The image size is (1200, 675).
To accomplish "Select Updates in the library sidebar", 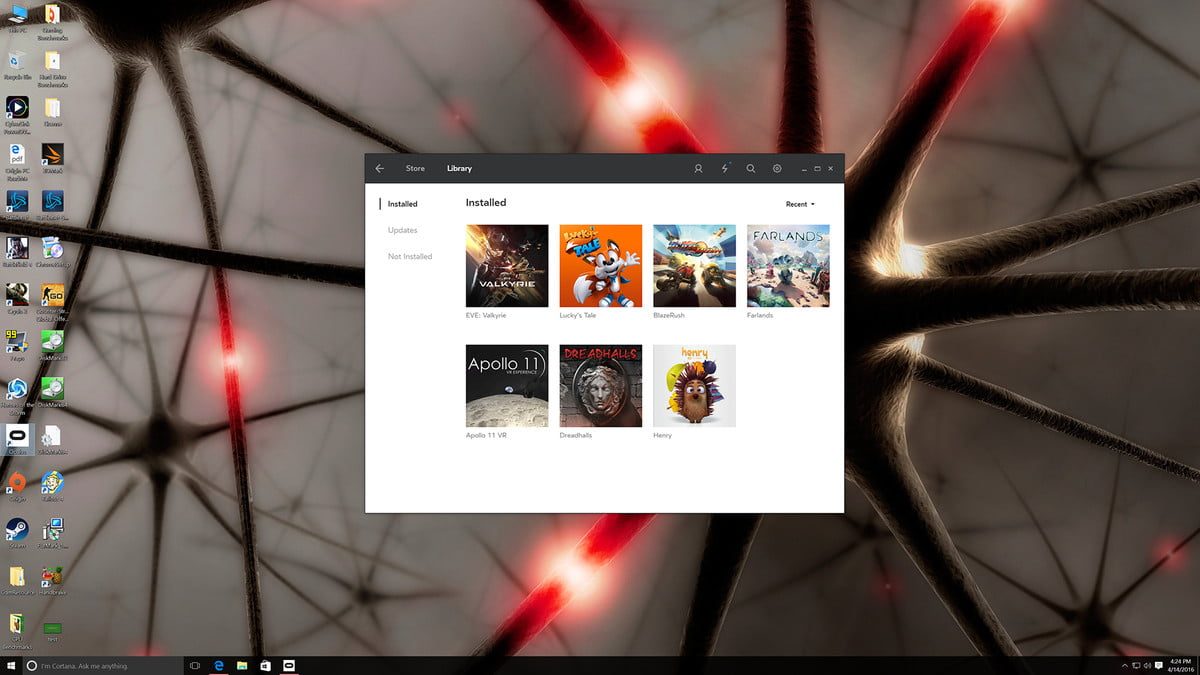I will (402, 231).
